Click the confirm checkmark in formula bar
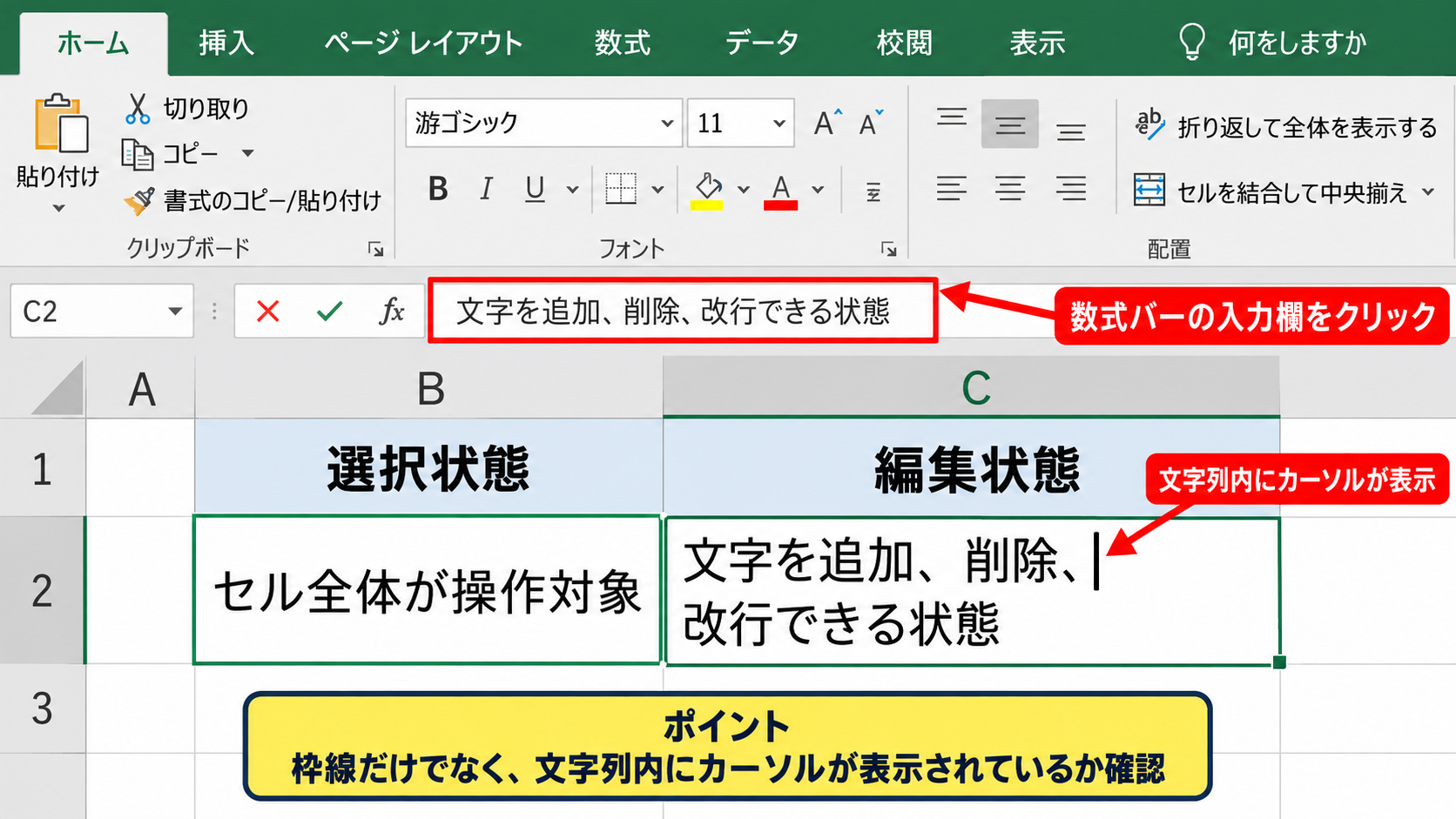The width and height of the screenshot is (1456, 819). coord(329,311)
